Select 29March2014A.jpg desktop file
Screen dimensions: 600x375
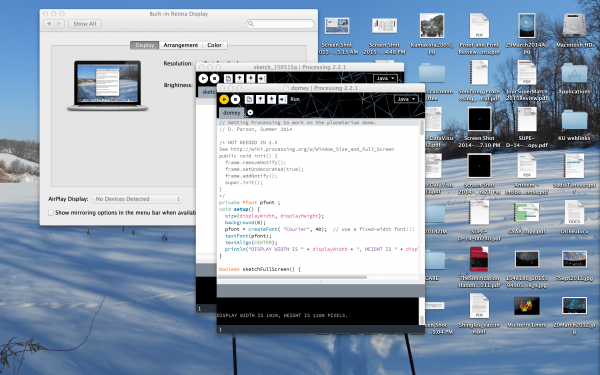point(527,26)
